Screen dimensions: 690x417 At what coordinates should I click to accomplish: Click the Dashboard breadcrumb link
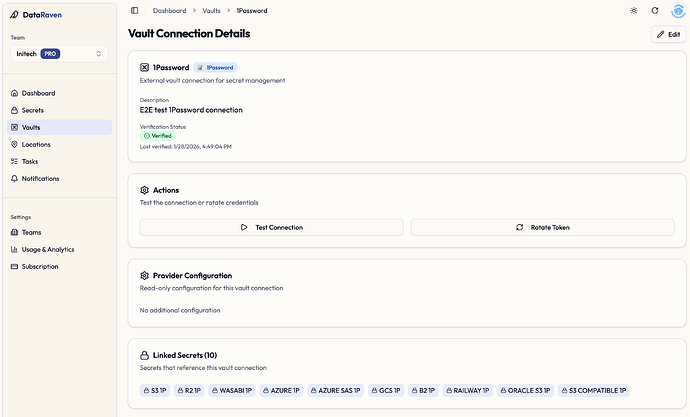pos(169,10)
